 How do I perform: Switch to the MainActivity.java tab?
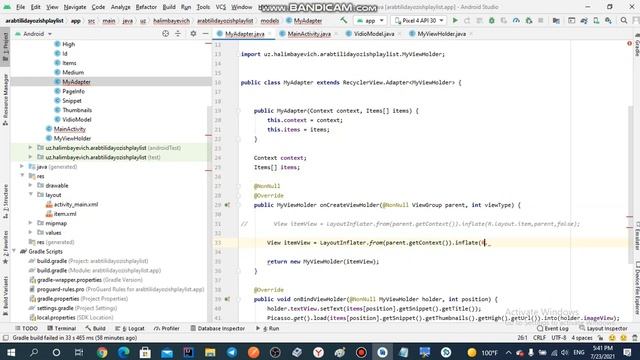coord(309,34)
